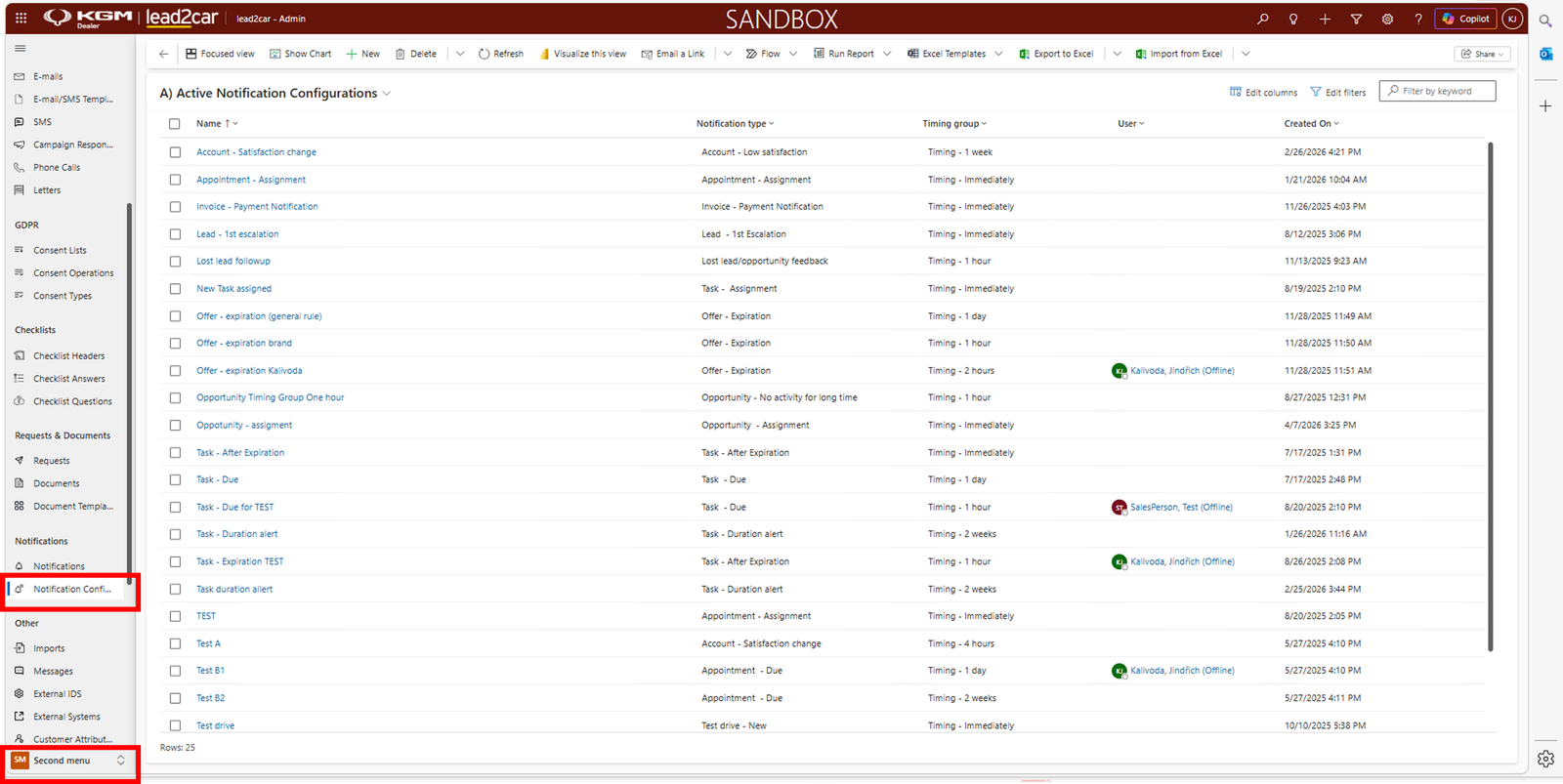This screenshot has width=1563, height=784.
Task: Open the lightbulb assistant icon
Action: click(x=1293, y=19)
